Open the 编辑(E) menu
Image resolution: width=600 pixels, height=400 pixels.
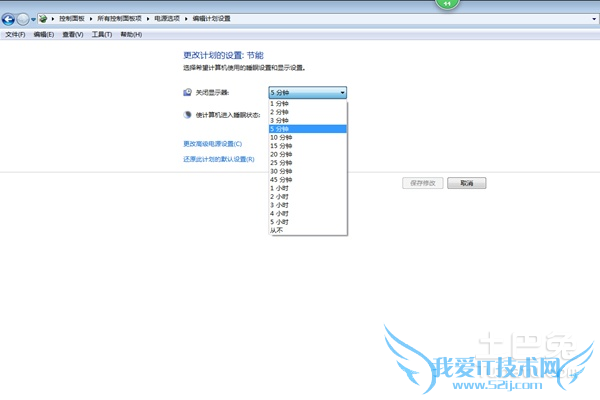[44, 34]
